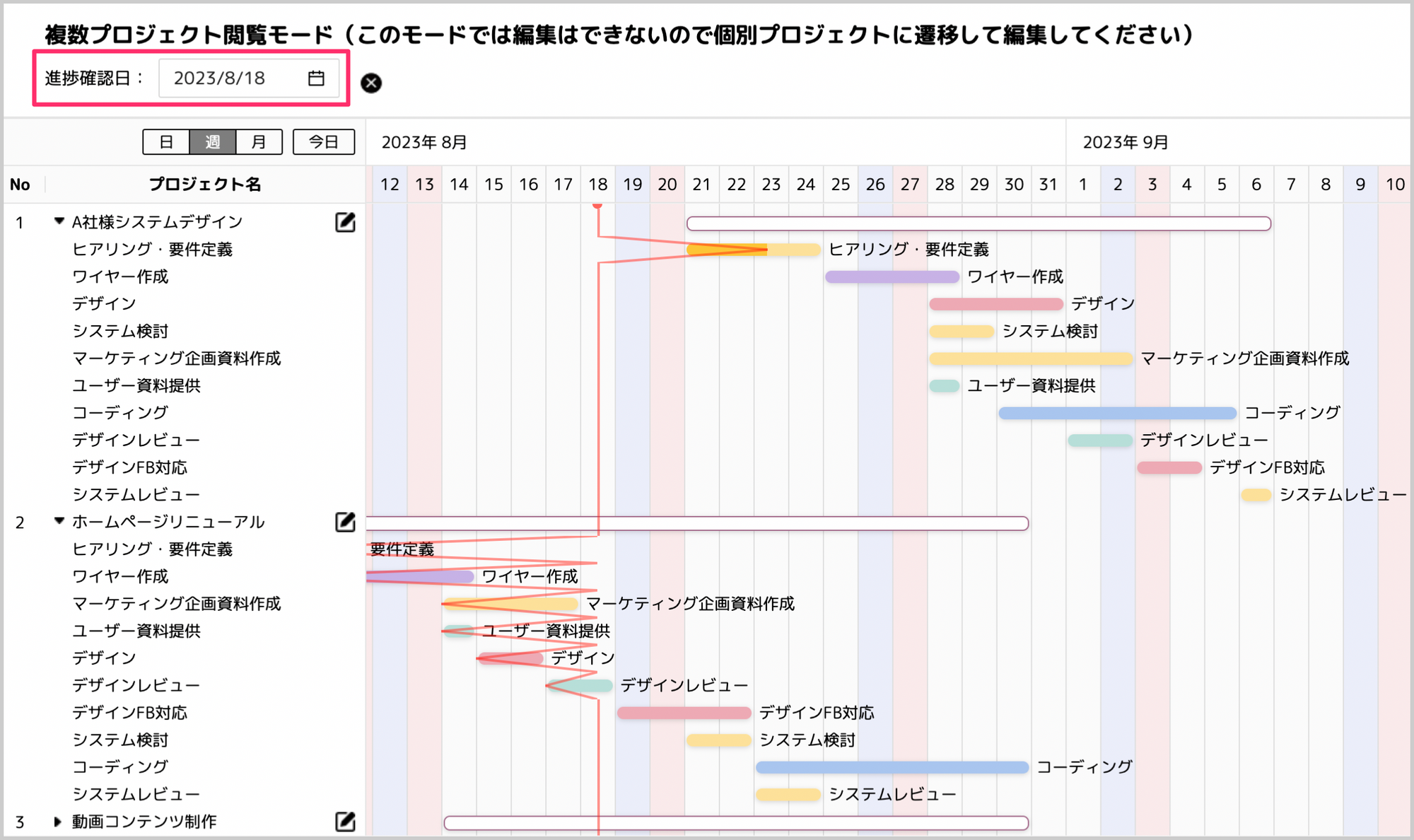
Task: Click project 1 pink デザインFB対応 bar
Action: tap(1169, 467)
